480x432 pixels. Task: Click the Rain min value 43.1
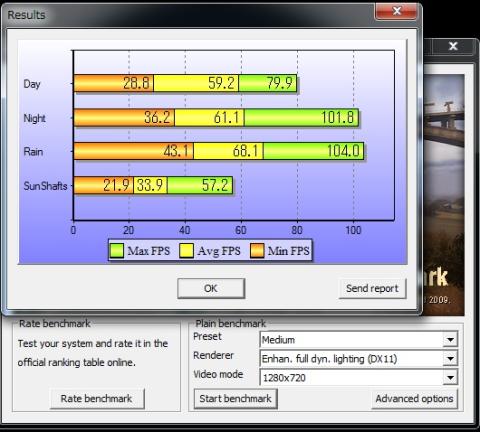pos(177,151)
